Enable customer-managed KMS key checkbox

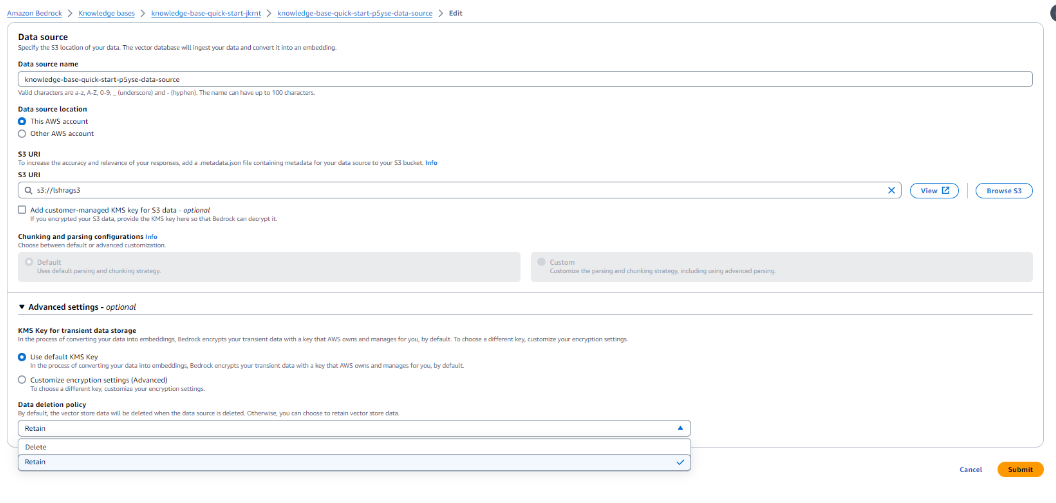tap(22, 209)
